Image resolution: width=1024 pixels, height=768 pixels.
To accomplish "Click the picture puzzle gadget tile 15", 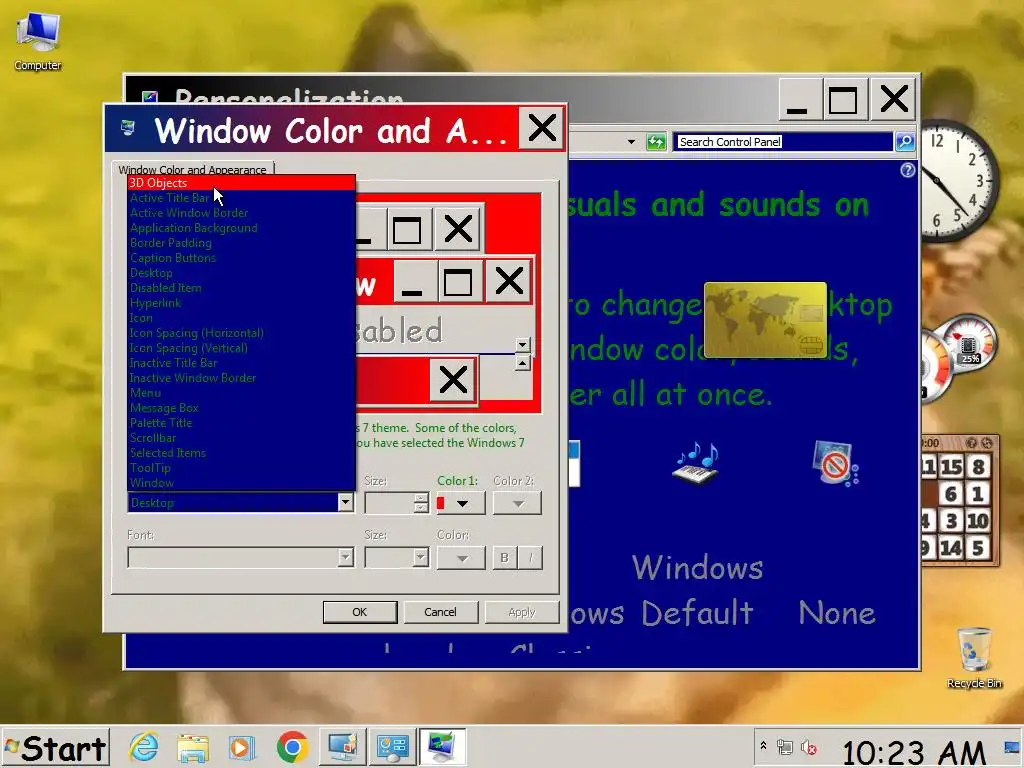I will [x=951, y=466].
